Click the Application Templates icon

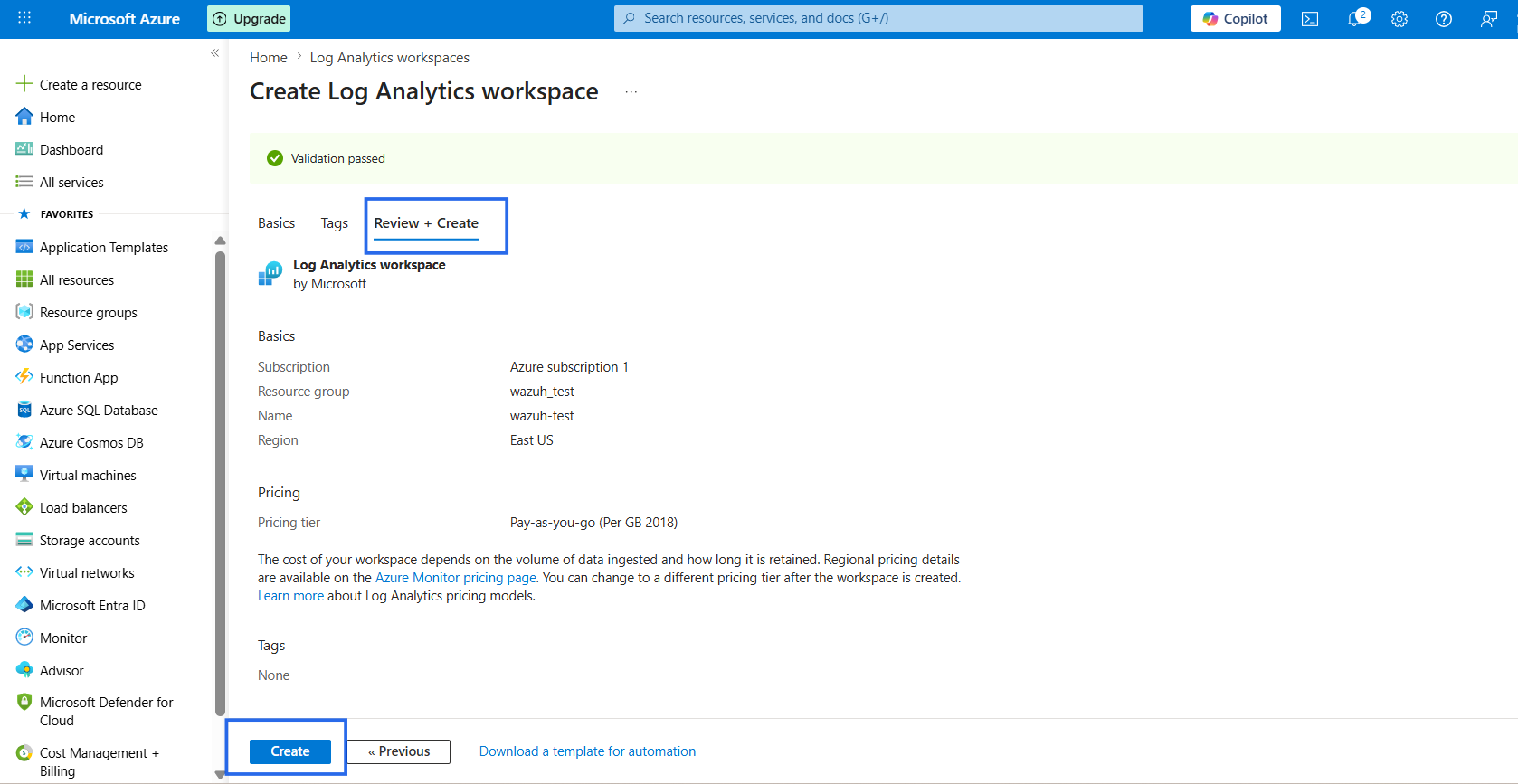(24, 247)
